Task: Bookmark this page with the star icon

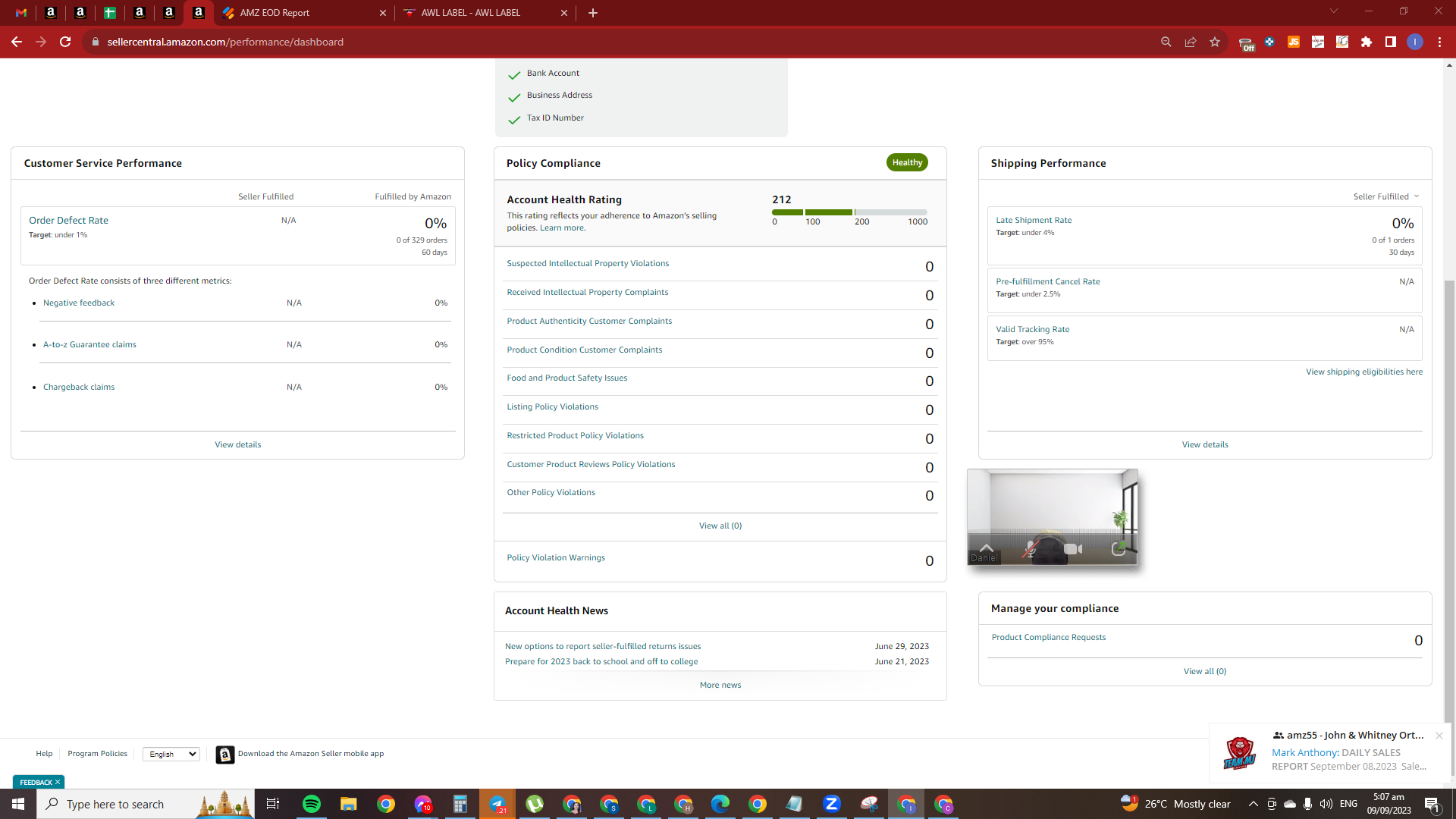Action: click(x=1215, y=42)
